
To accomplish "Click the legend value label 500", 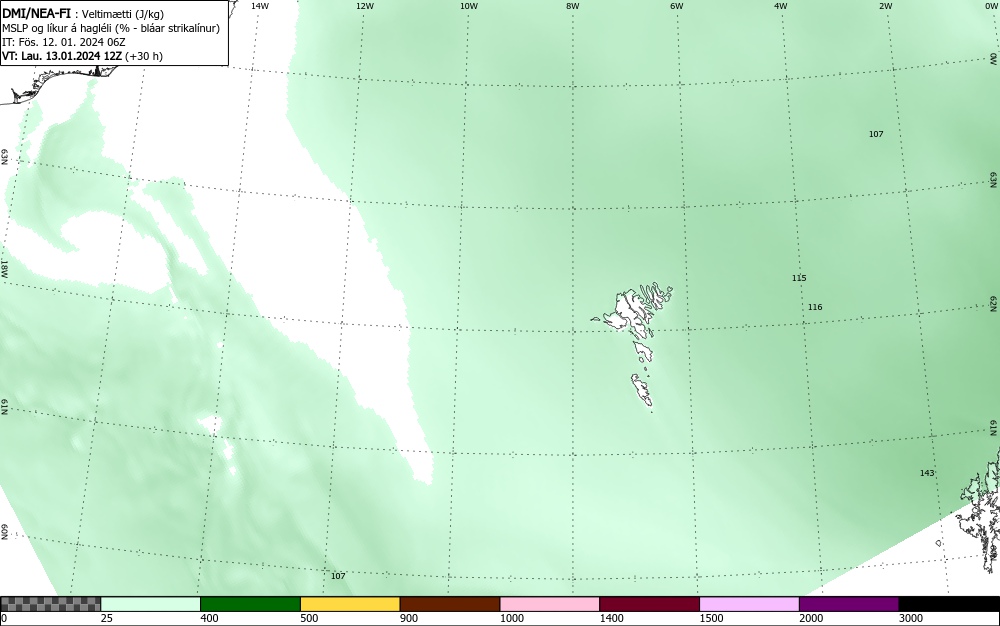I will point(309,618).
